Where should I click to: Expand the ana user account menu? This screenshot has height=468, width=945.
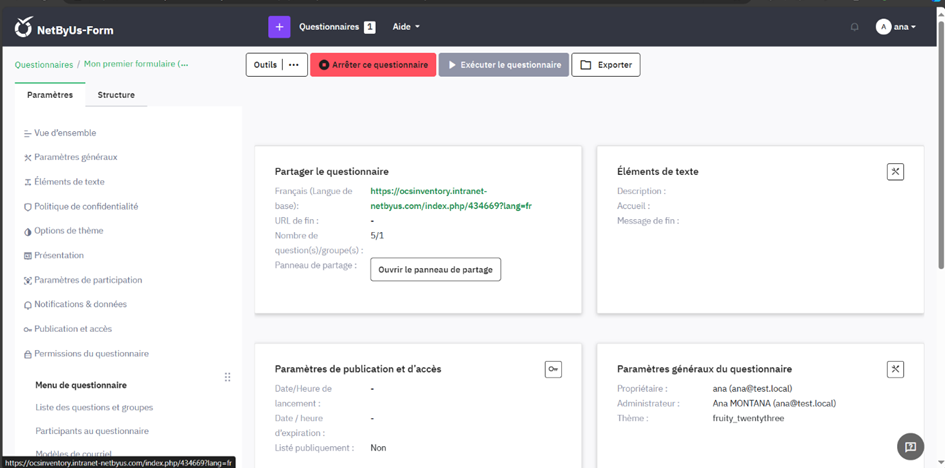pyautogui.click(x=896, y=27)
